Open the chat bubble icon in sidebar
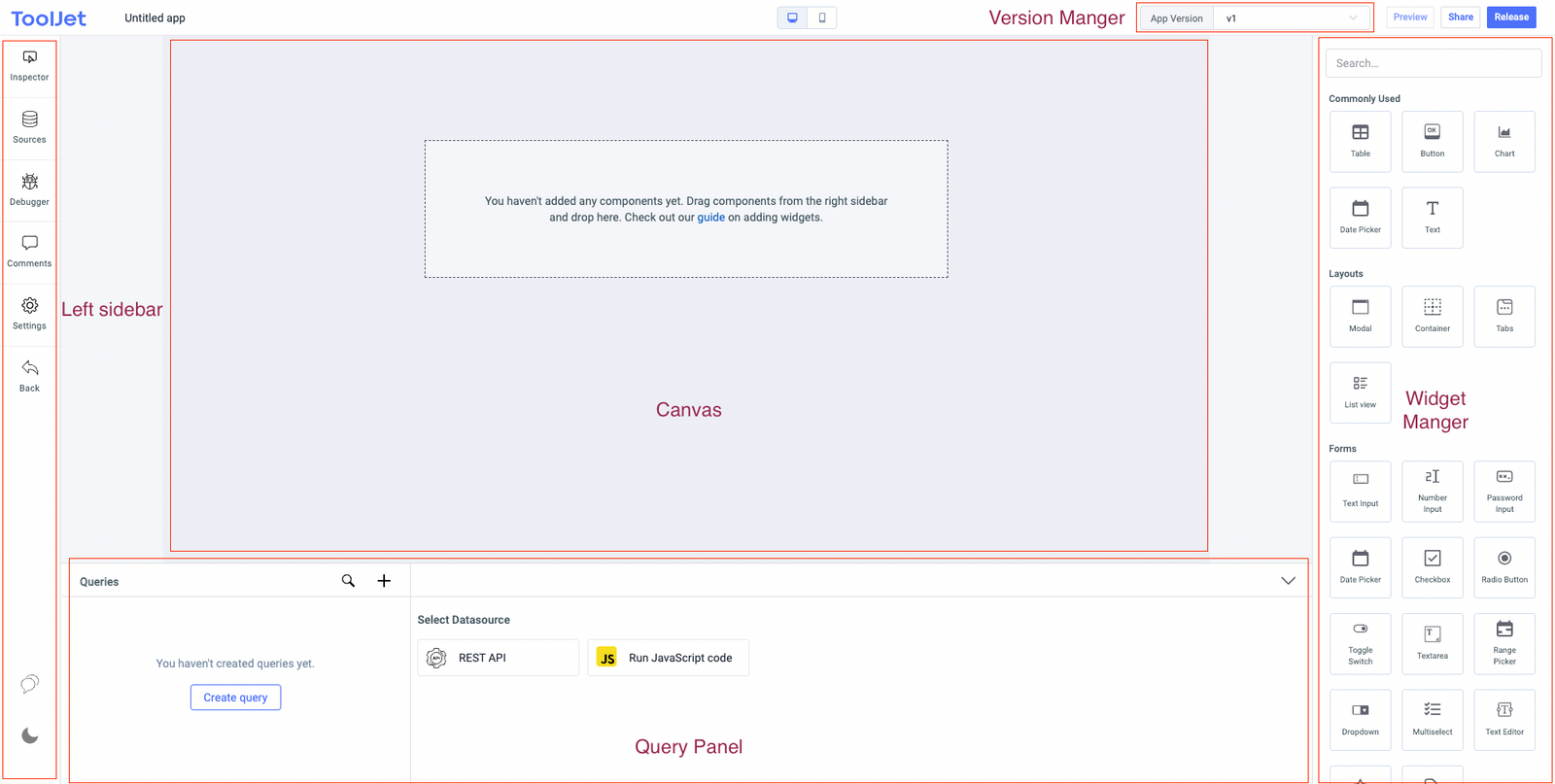 30,684
